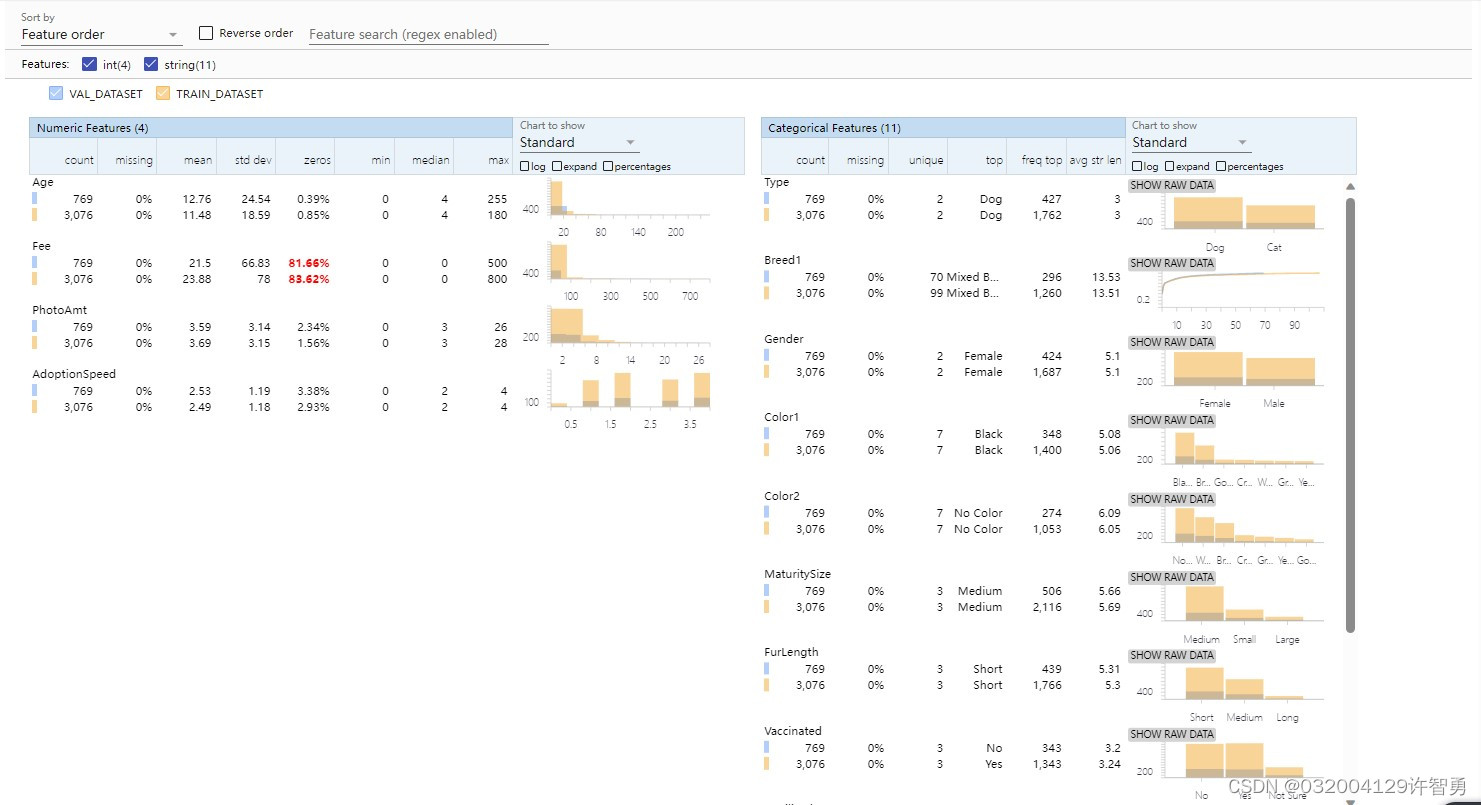Click SHOW RAW DATA for Color1

(x=1172, y=420)
